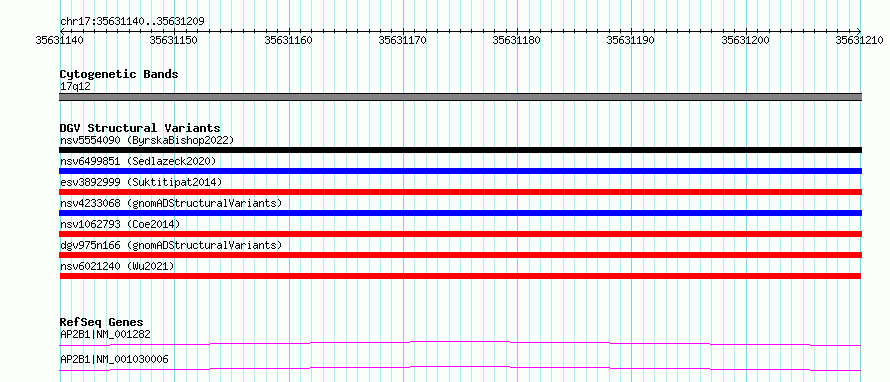Select the Cytogenetic Bands track title
This screenshot has height=382, width=890.
coord(119,74)
